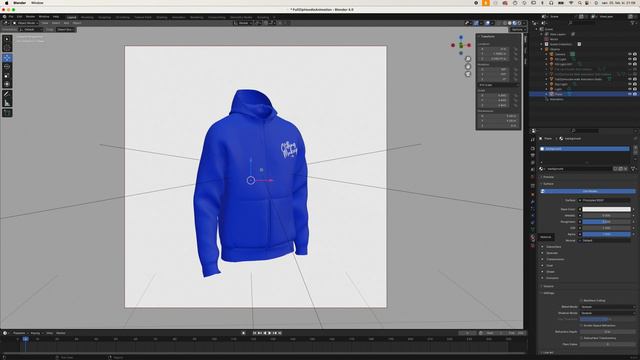Viewport: 640px width, 360px height.
Task: Open the timeline Playback menu
Action: pyautogui.click(x=19, y=333)
